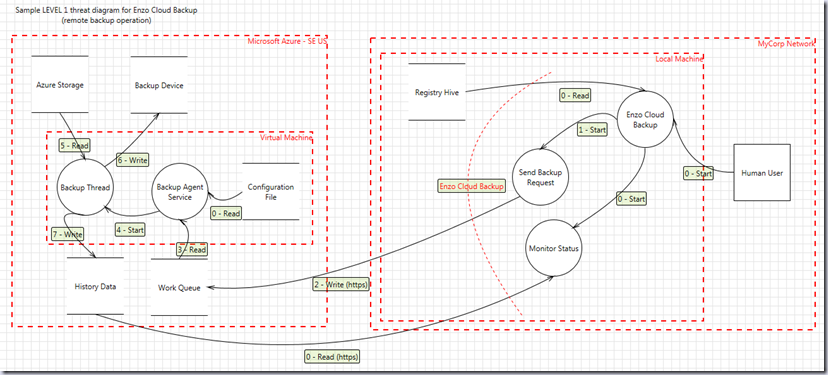Click the History Data store
828x375 pixels.
click(x=95, y=286)
